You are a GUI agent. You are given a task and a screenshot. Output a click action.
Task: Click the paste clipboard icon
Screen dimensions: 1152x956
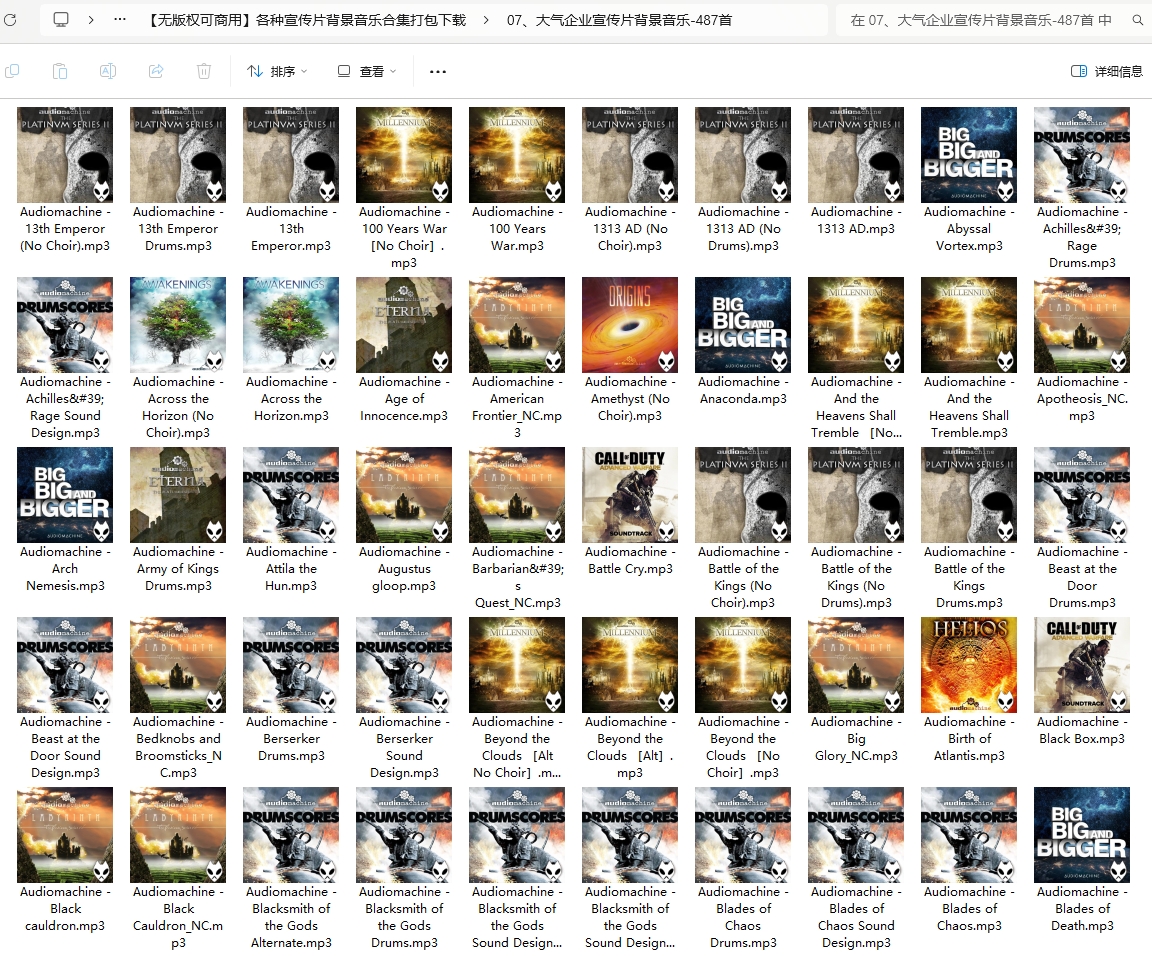[x=60, y=71]
